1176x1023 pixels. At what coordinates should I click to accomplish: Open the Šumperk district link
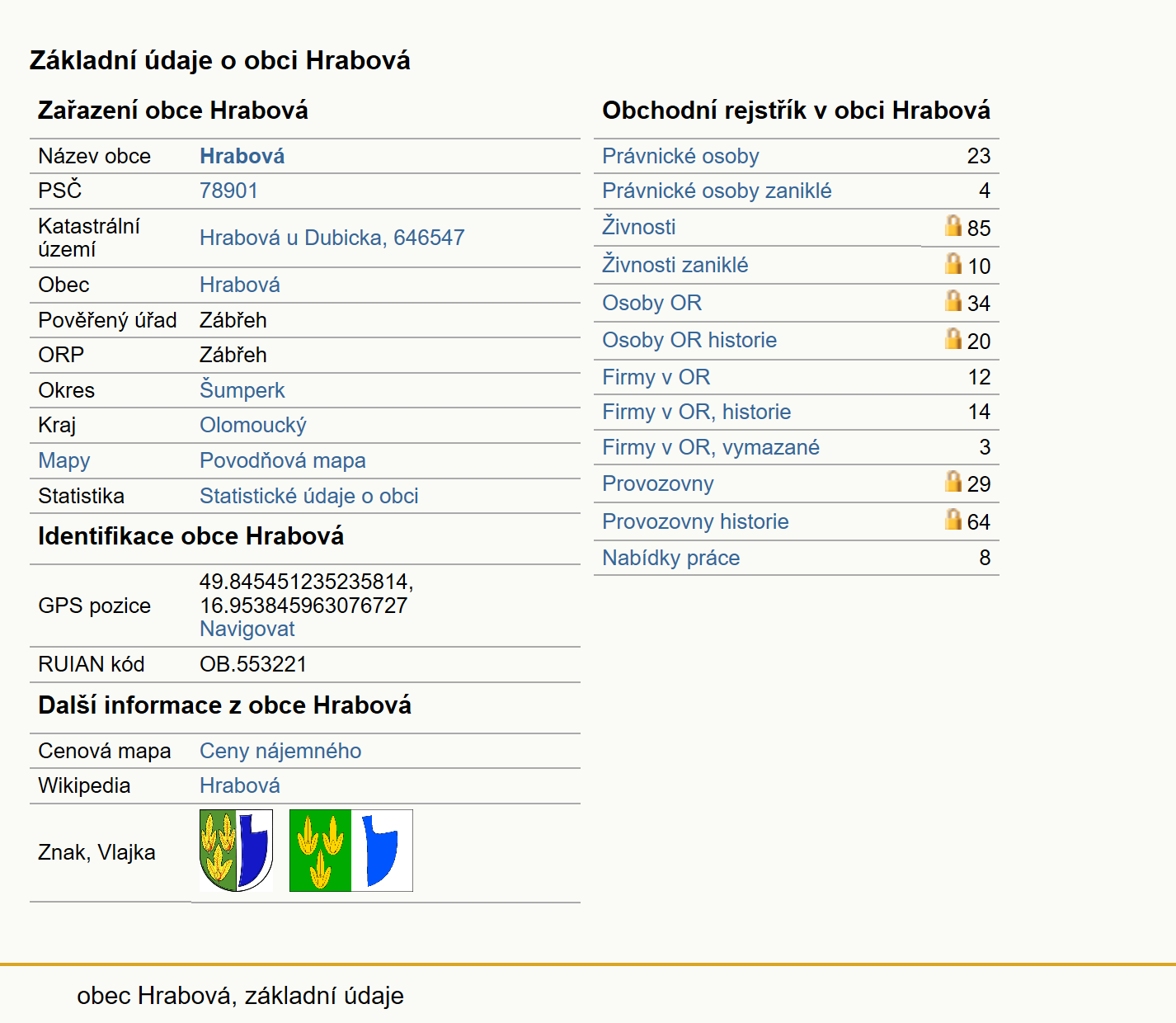click(242, 390)
